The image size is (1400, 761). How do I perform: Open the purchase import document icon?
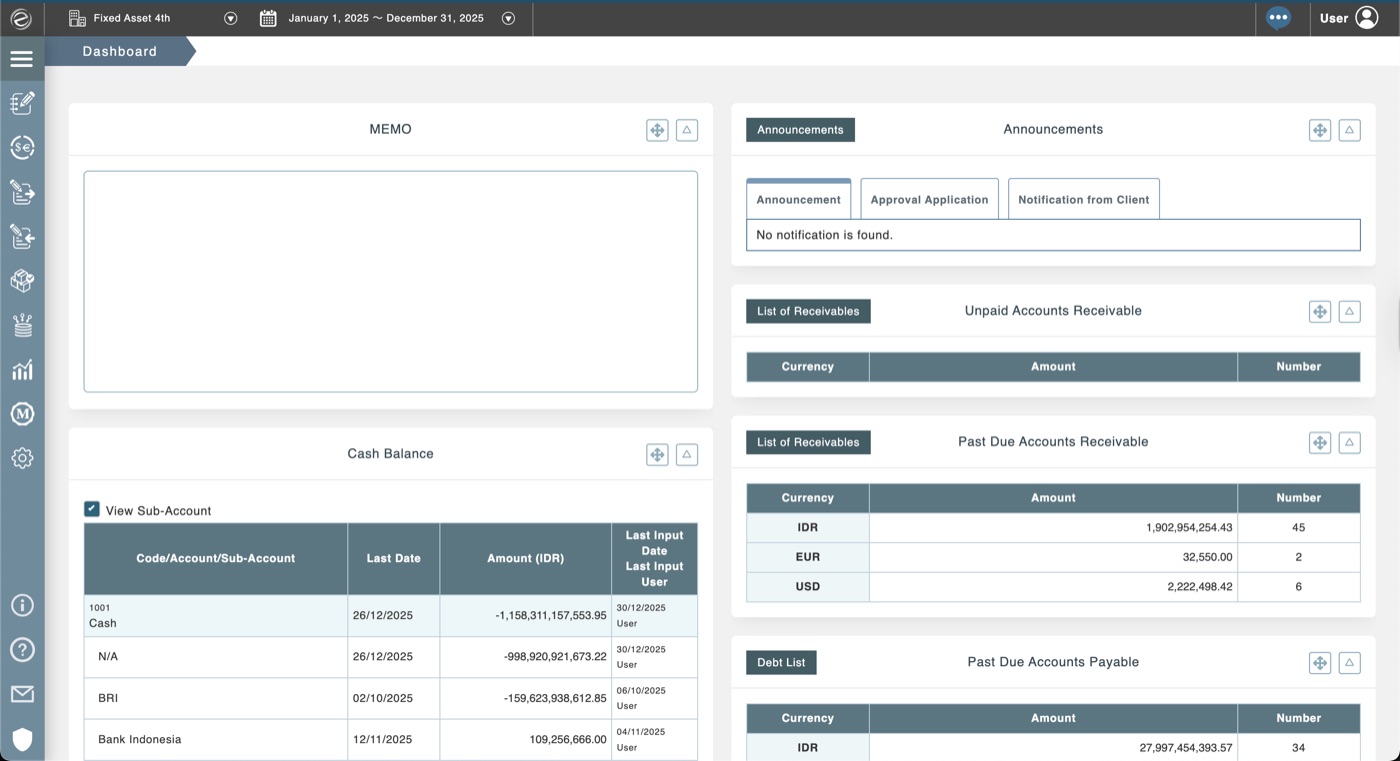coord(22,237)
